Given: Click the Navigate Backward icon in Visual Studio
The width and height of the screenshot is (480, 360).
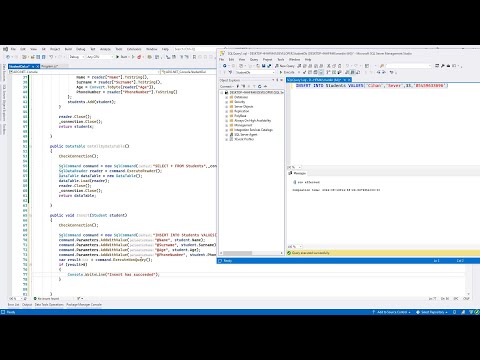Looking at the screenshot, I should pyautogui.click(x=8, y=57).
